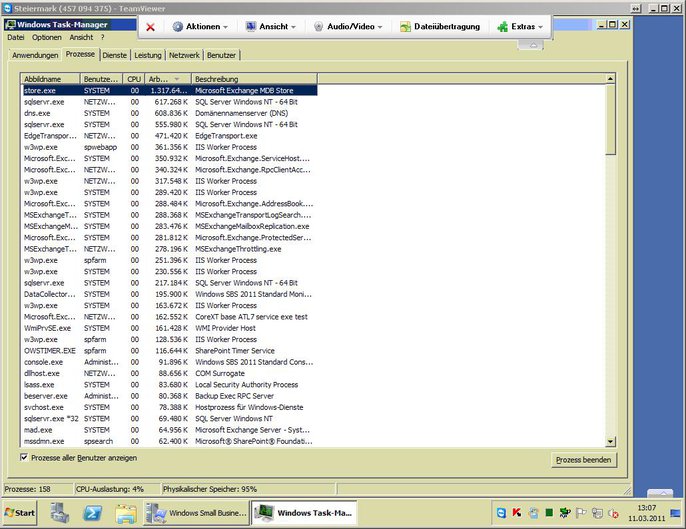Click the Start button
Viewport: 686px width, 529px height.
click(20, 513)
